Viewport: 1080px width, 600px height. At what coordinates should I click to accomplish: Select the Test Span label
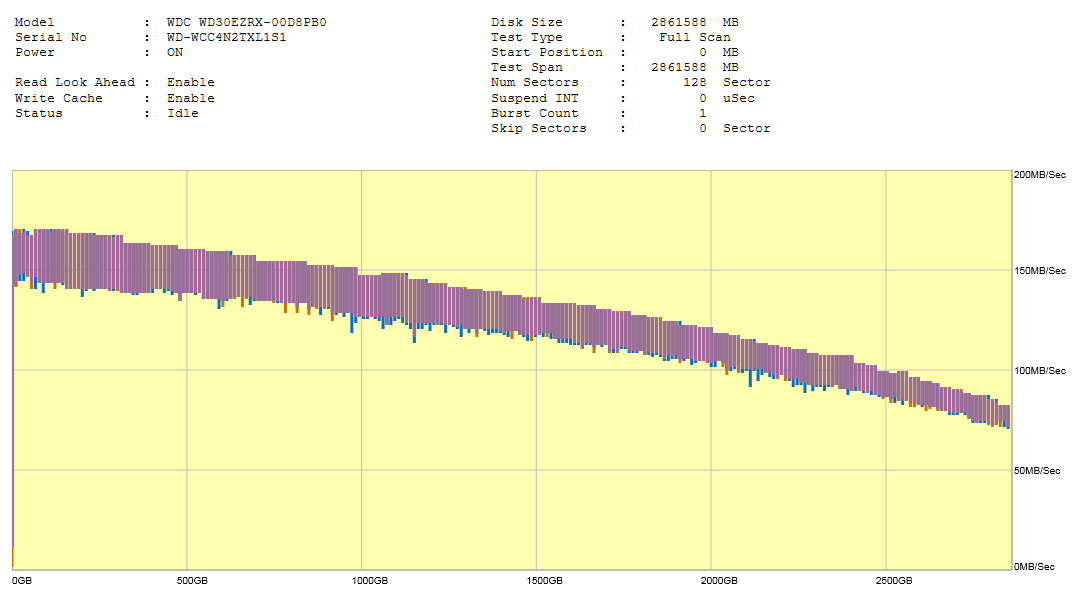527,67
